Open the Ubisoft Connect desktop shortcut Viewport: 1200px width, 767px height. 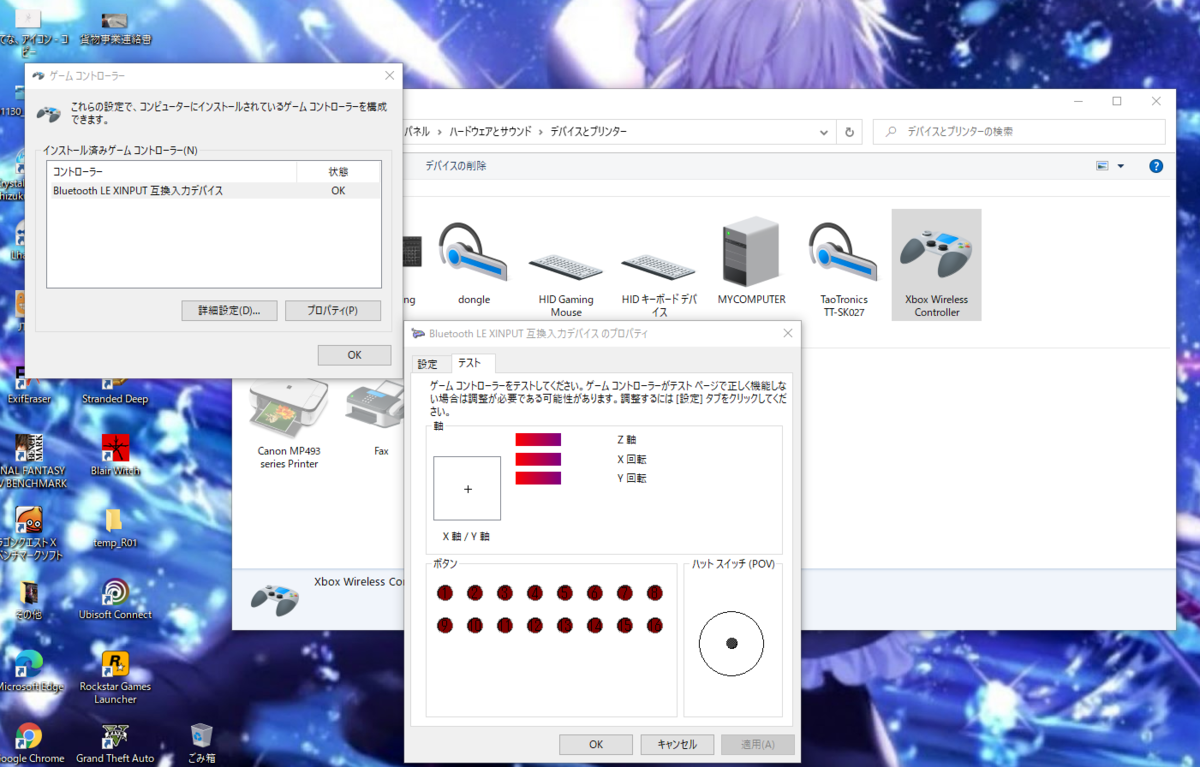[x=115, y=600]
